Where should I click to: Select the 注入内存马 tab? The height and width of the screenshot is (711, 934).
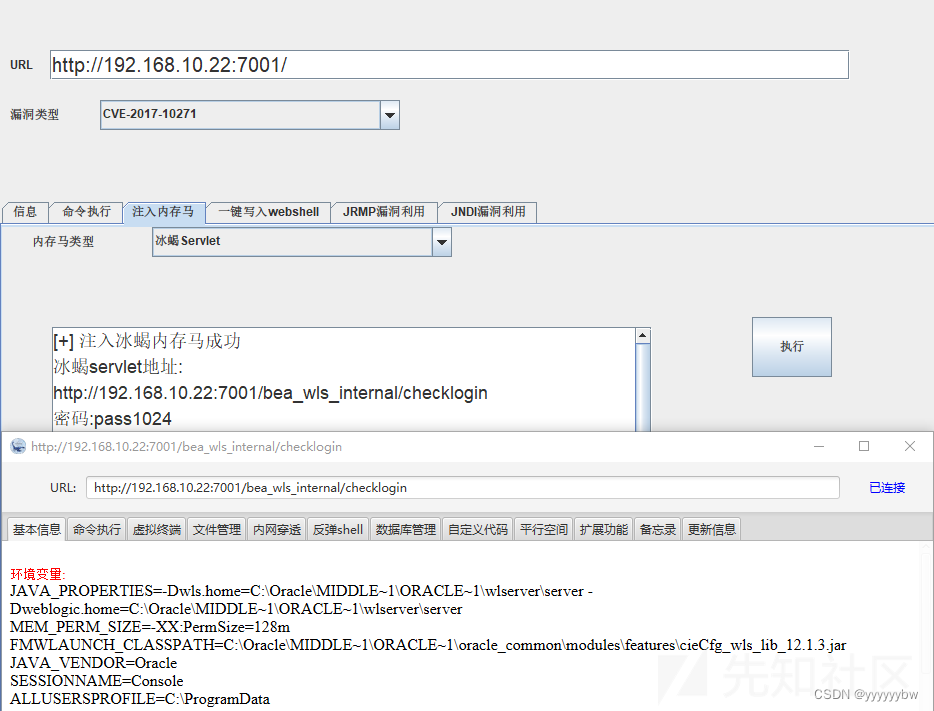(163, 212)
